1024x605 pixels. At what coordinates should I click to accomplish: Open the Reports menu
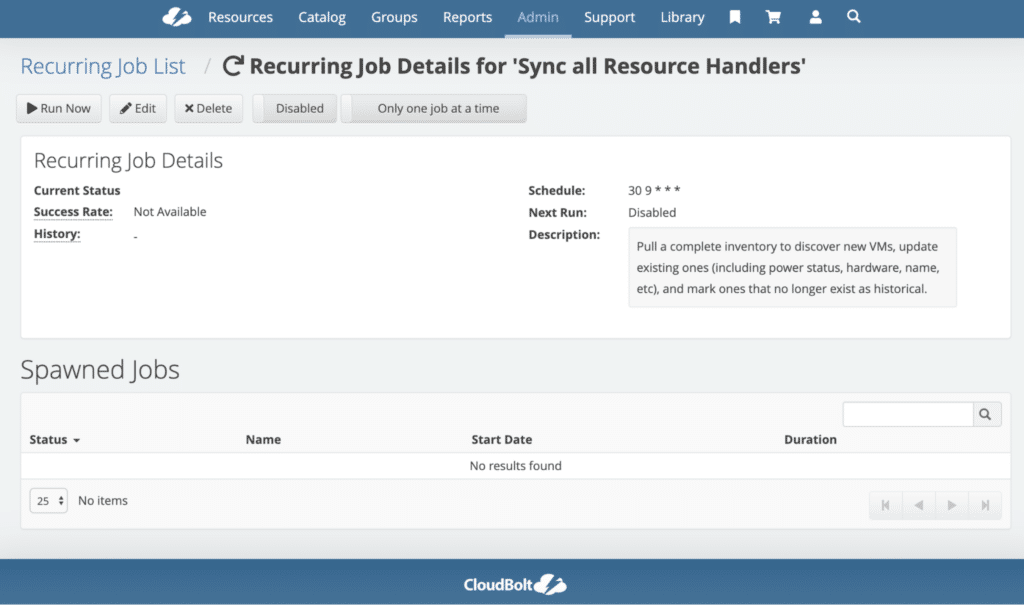(468, 17)
